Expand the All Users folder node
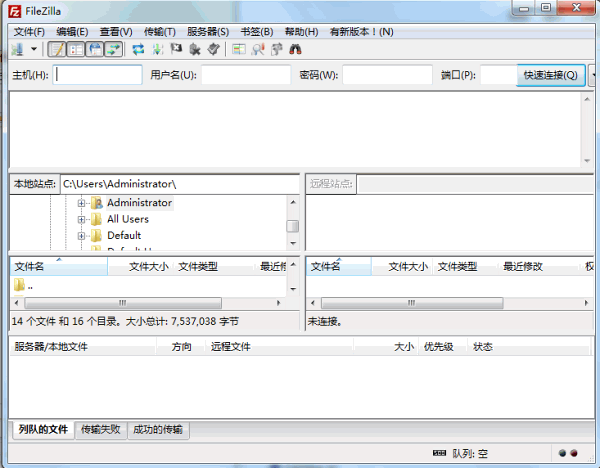The height and width of the screenshot is (468, 600). pos(81,219)
